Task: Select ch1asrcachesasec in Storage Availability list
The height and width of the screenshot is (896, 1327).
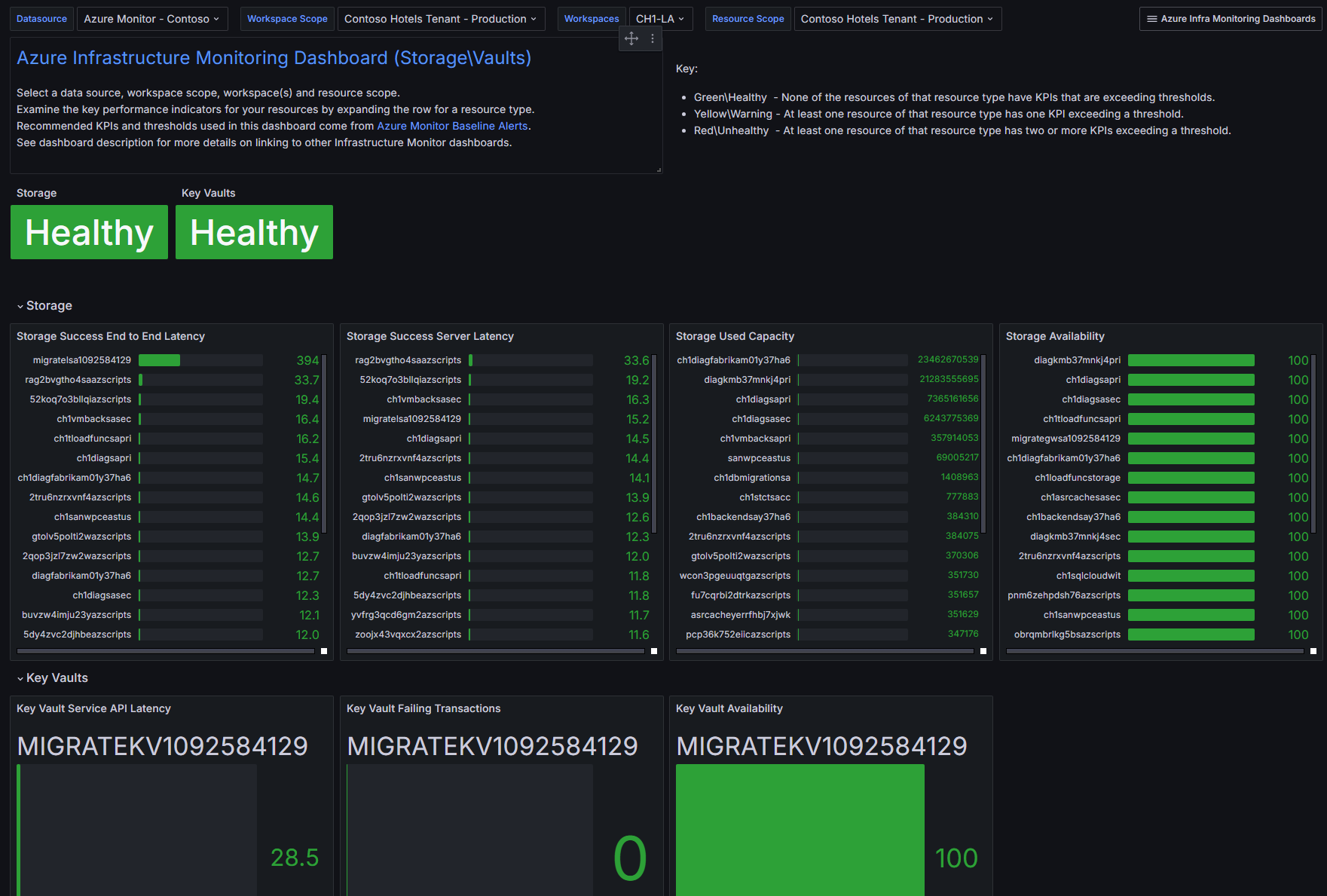Action: tap(1081, 497)
